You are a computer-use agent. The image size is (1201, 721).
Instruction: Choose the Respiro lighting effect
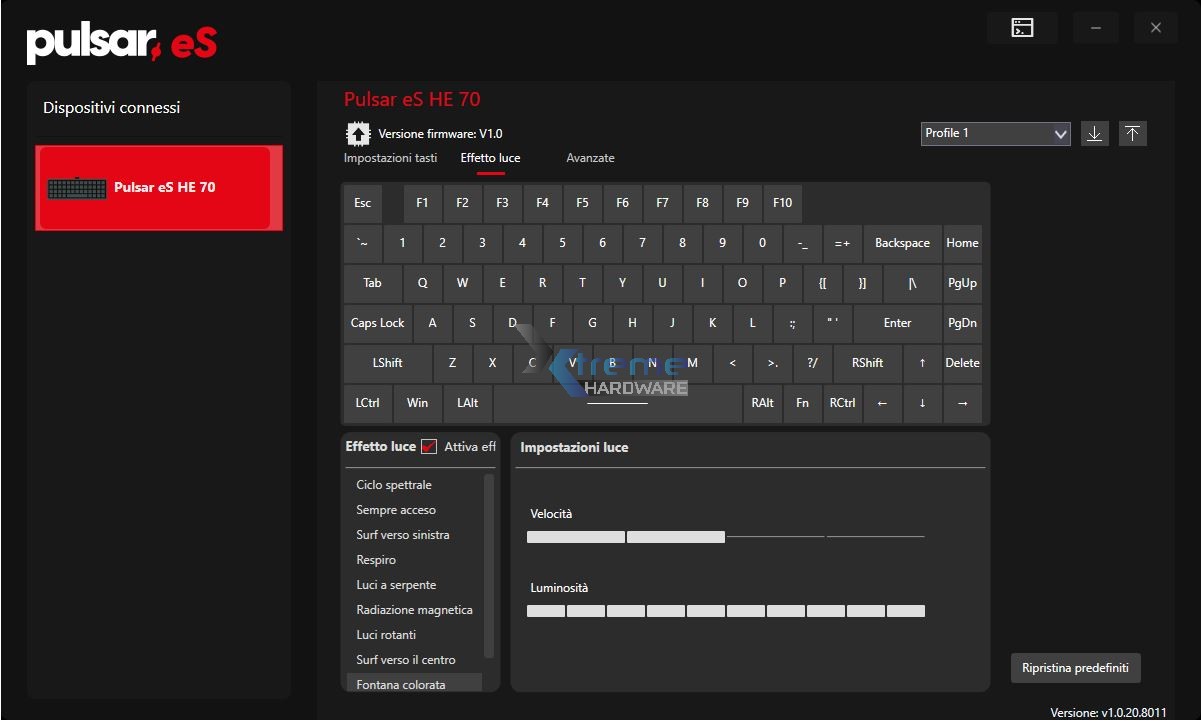(376, 560)
